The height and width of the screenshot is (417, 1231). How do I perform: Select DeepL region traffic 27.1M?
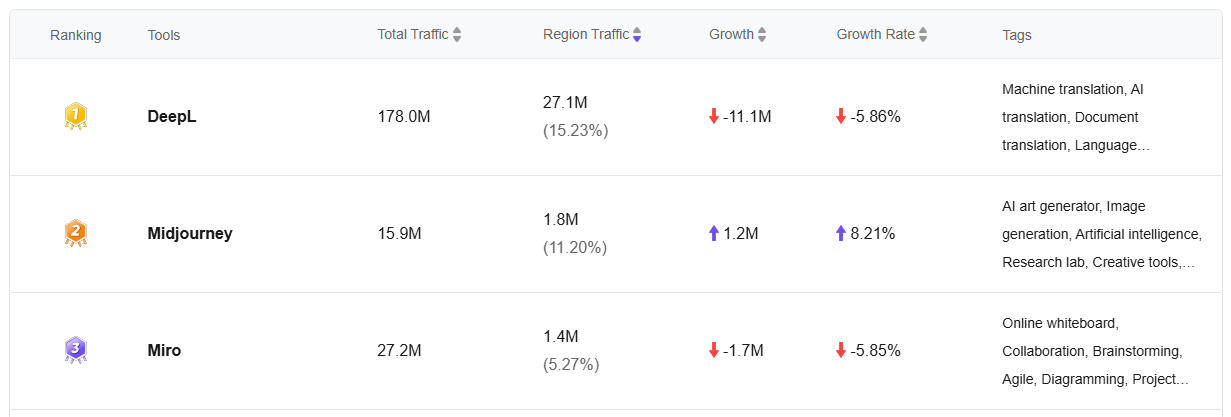click(565, 102)
